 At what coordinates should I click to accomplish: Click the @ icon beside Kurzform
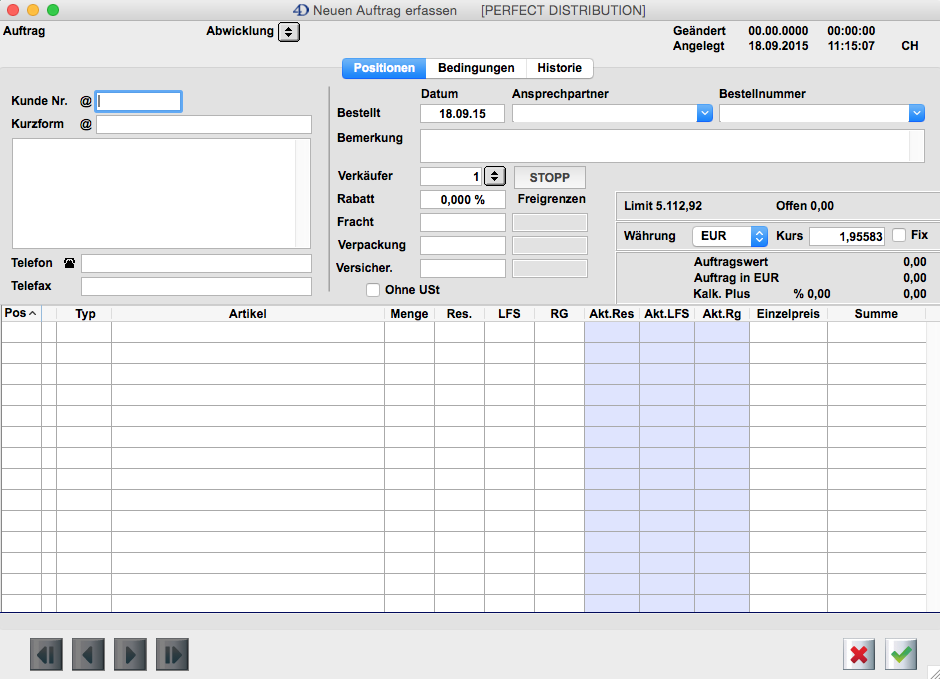[x=86, y=124]
